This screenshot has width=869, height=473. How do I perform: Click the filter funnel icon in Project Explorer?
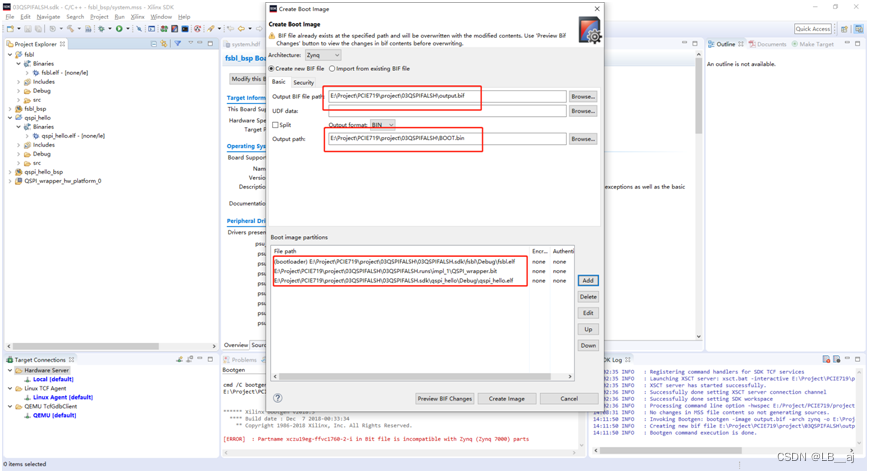177,43
